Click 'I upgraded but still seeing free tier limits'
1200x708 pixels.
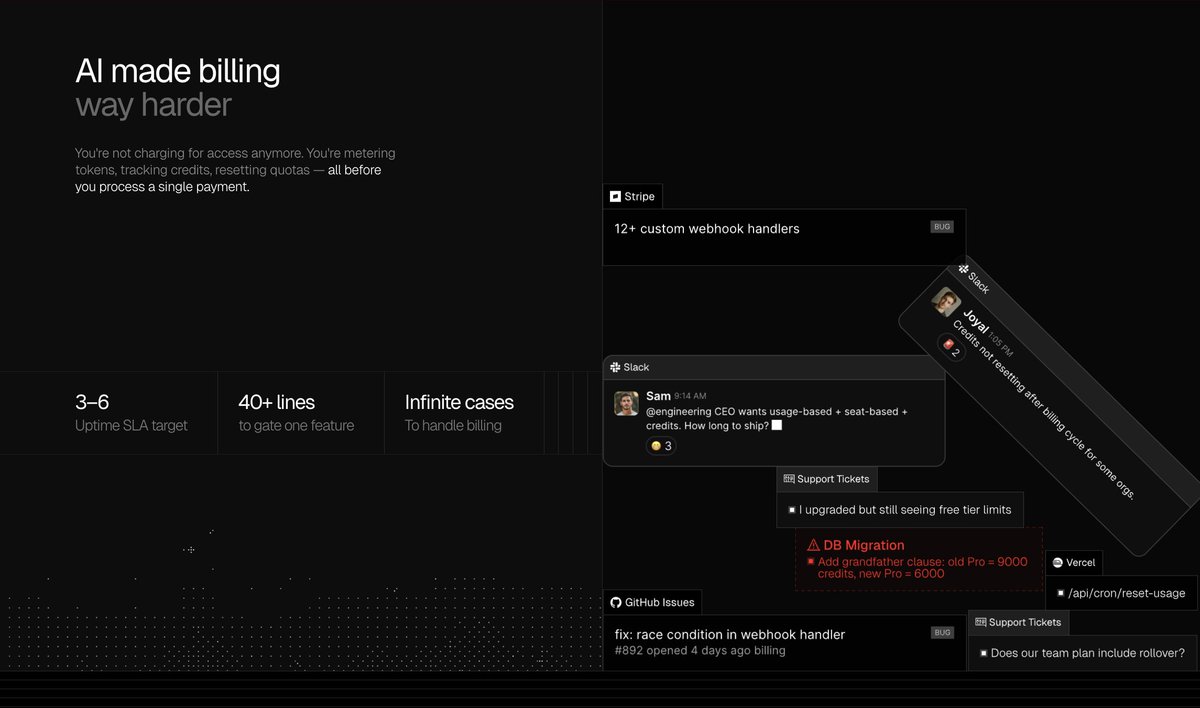[905, 510]
